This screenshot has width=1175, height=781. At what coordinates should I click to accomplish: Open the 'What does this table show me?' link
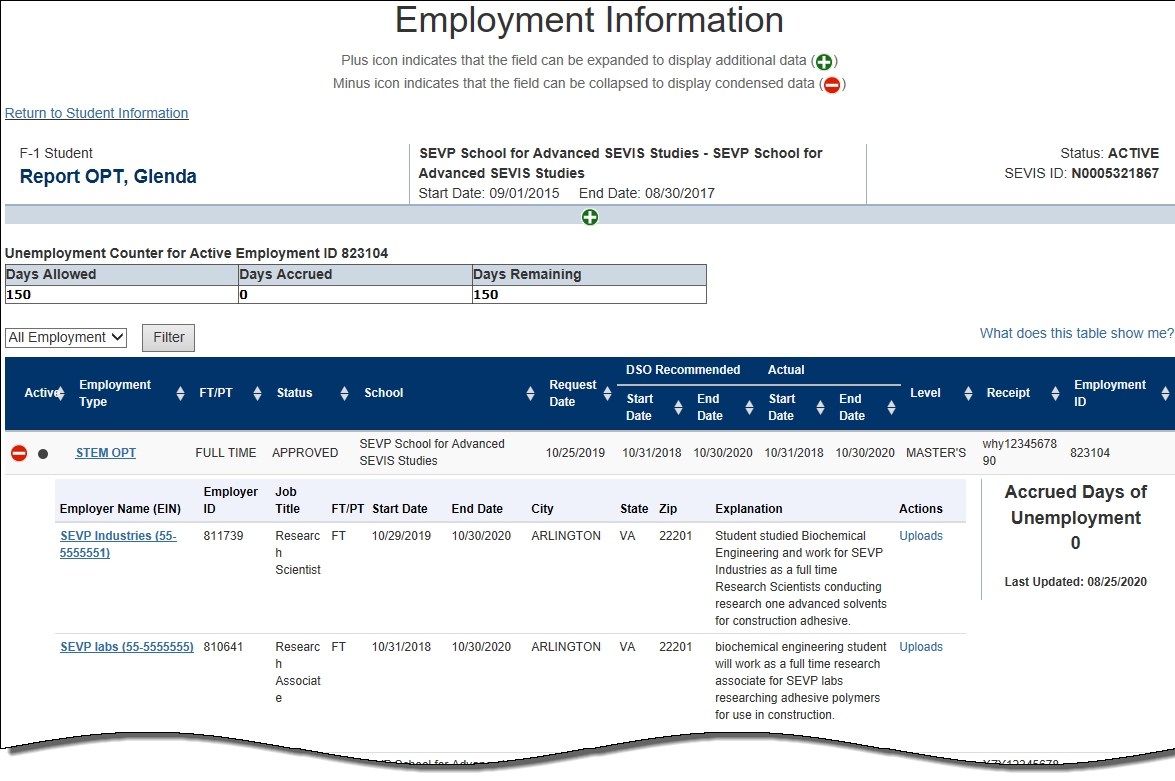coord(1076,334)
